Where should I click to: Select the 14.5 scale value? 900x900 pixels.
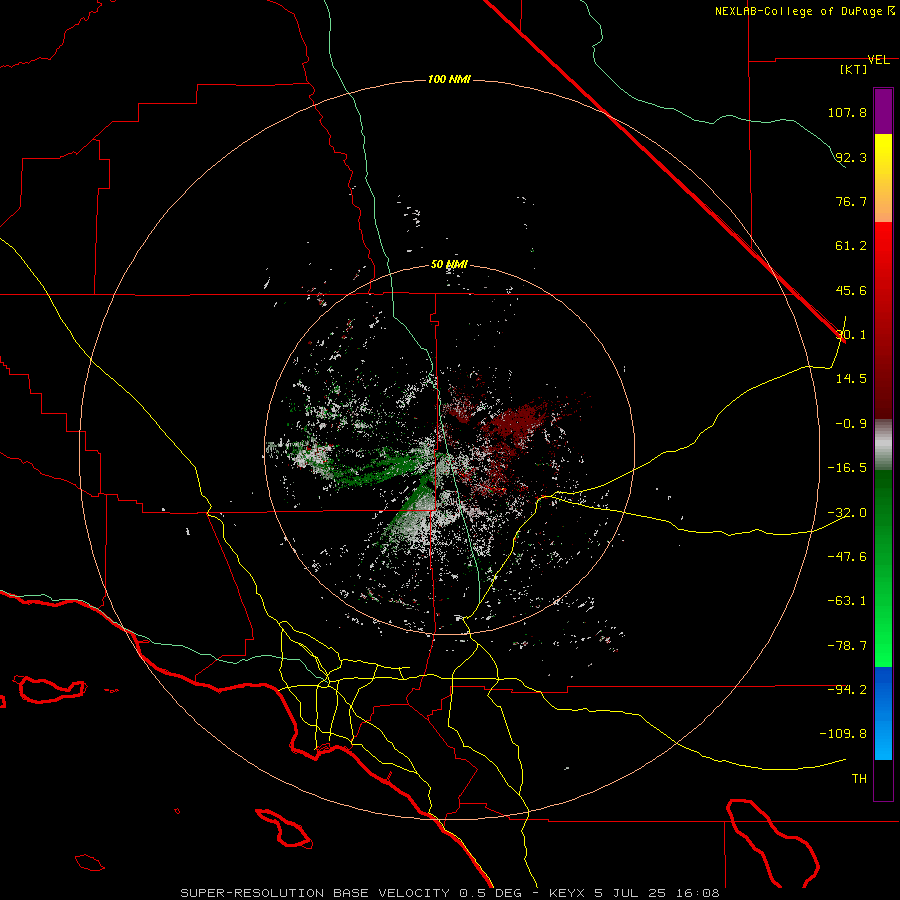click(x=851, y=378)
